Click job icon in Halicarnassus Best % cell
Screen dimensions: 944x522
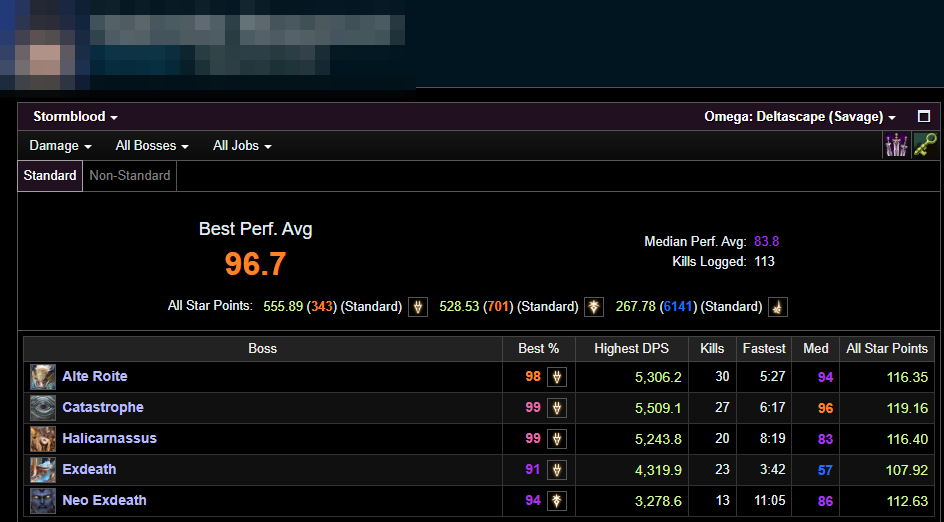click(x=557, y=439)
